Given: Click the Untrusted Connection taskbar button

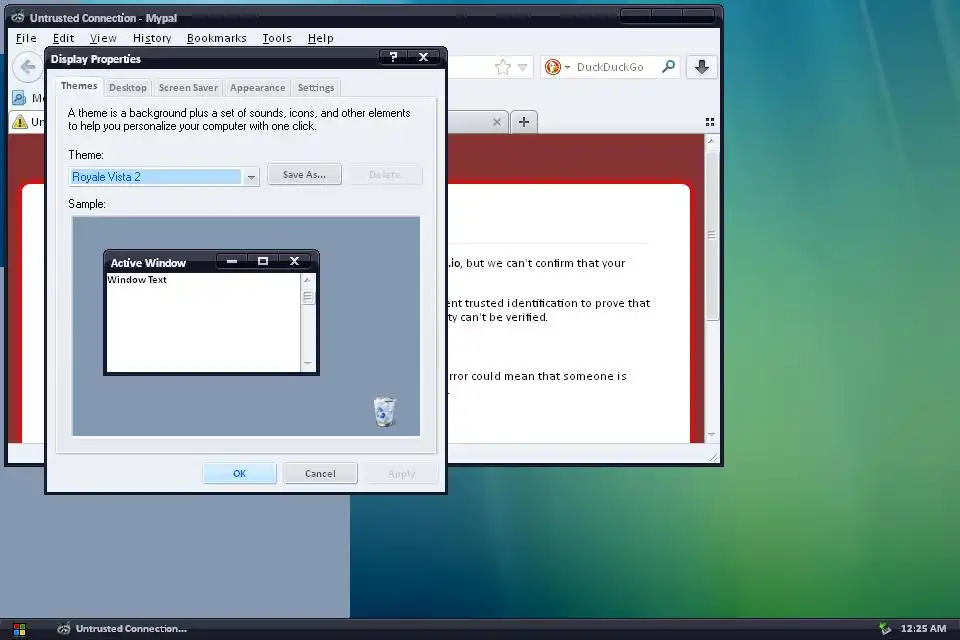Looking at the screenshot, I should [x=122, y=629].
